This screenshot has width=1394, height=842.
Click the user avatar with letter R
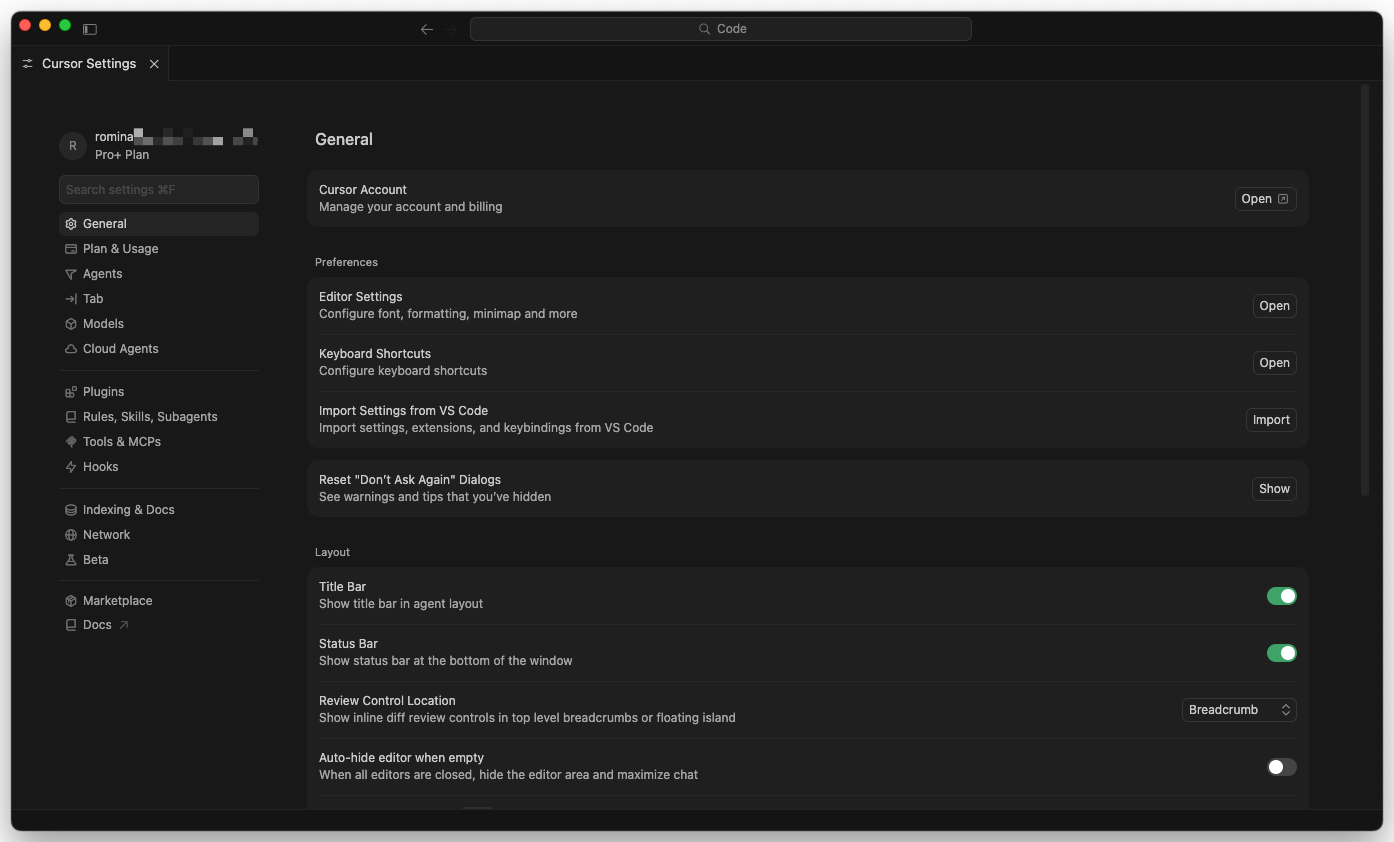[72, 146]
